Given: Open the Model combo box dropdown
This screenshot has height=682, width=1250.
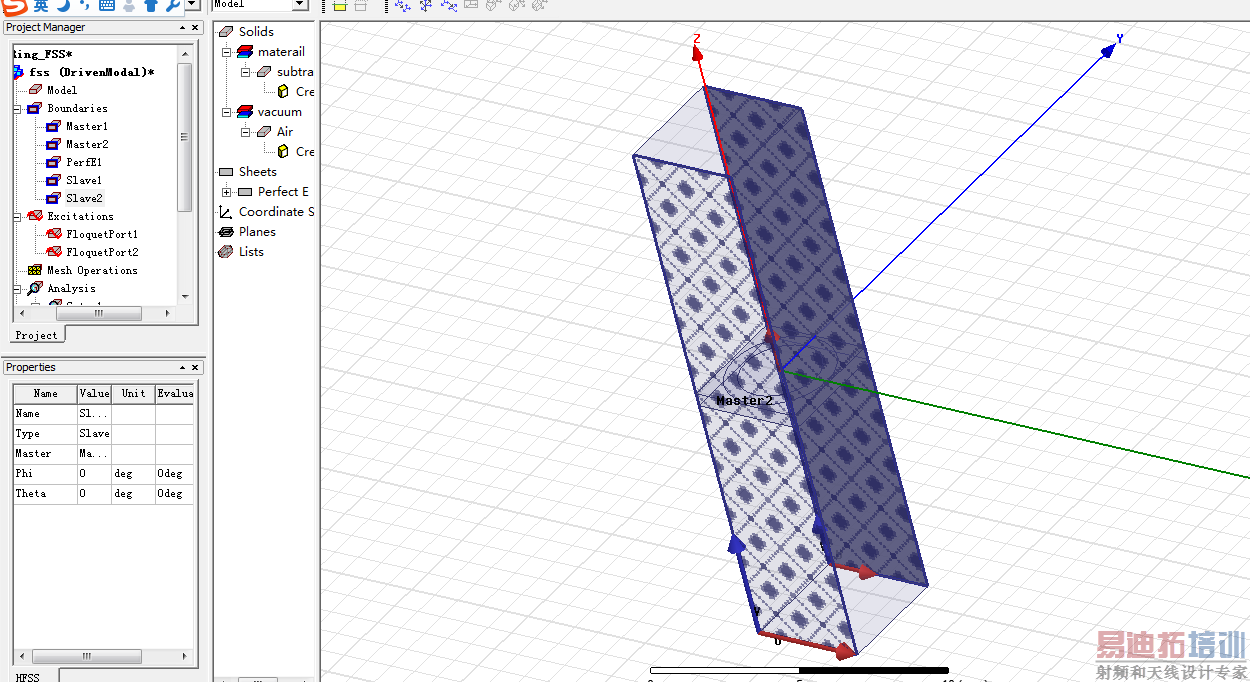Looking at the screenshot, I should click(300, 5).
